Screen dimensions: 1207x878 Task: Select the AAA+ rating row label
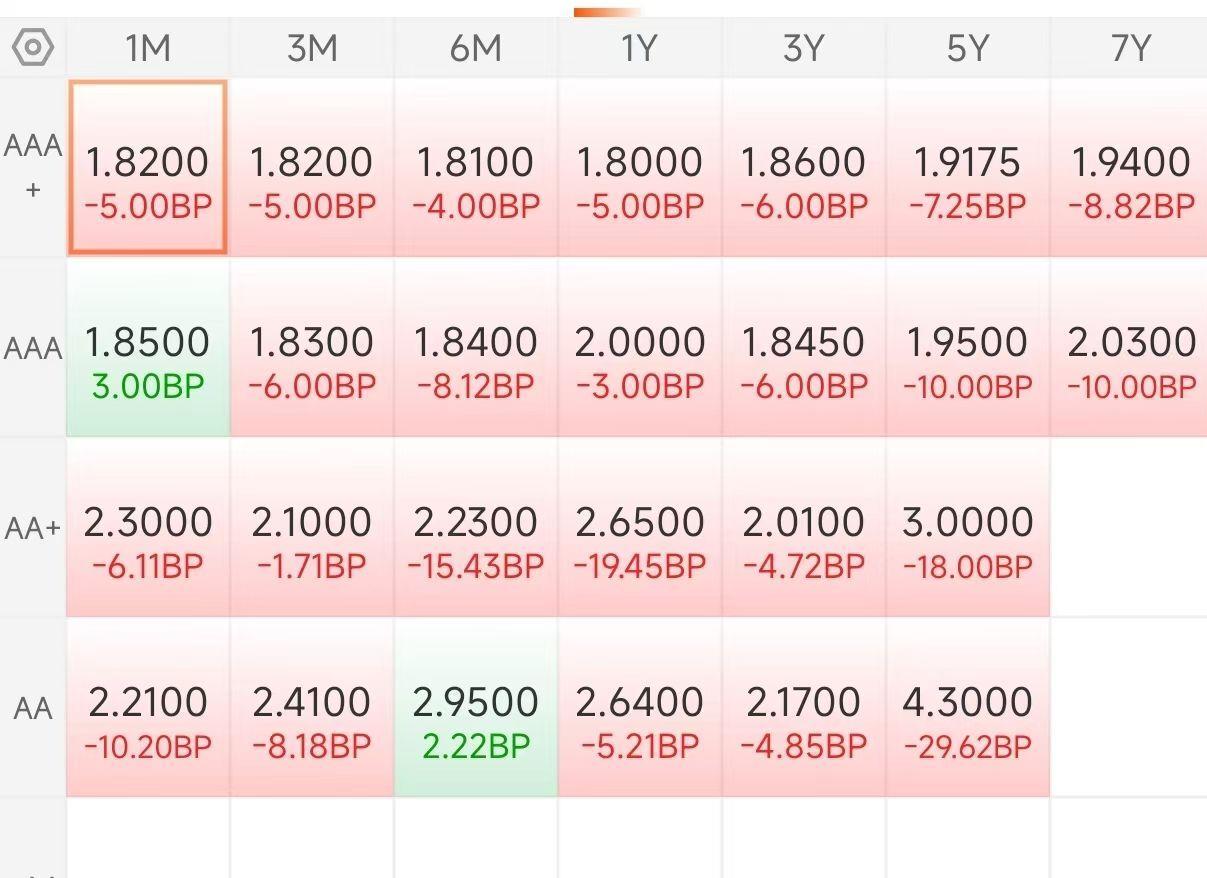point(33,166)
